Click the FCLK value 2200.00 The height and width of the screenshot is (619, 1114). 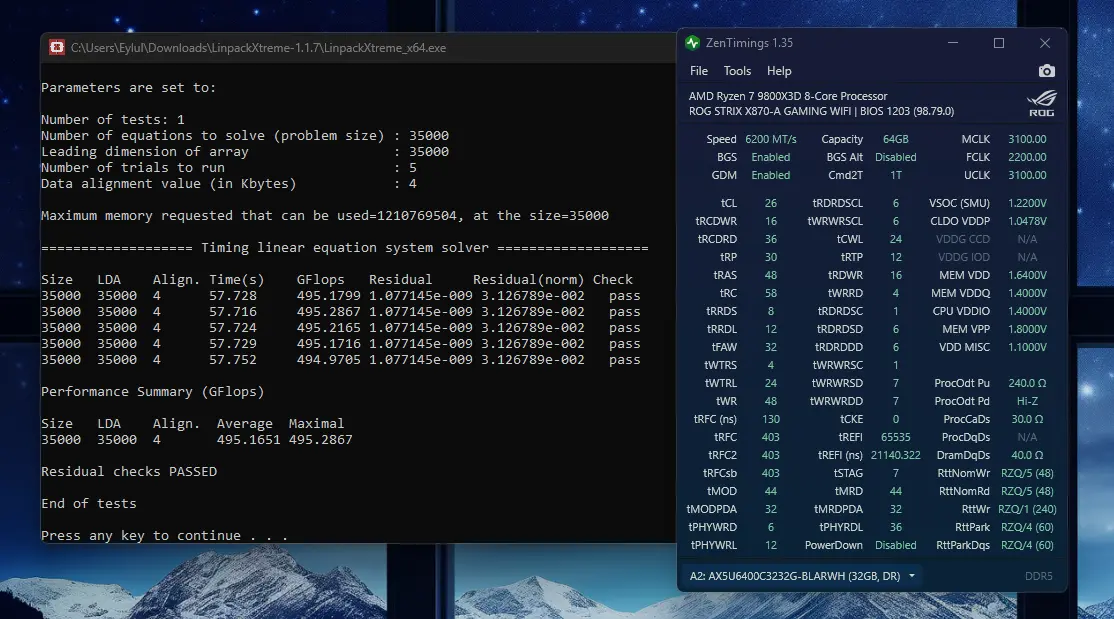click(1027, 157)
